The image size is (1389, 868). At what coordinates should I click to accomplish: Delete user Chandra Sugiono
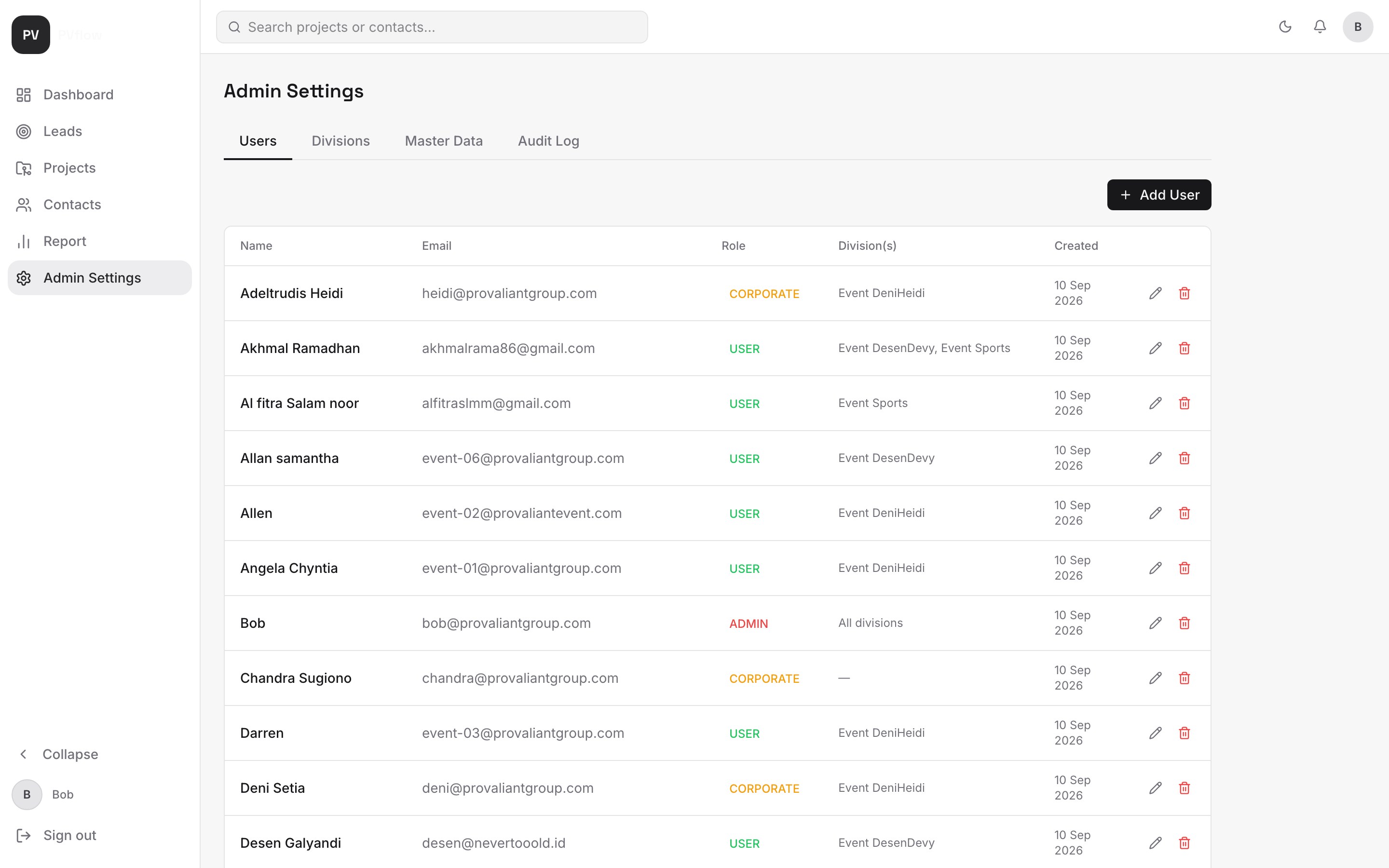click(1184, 678)
